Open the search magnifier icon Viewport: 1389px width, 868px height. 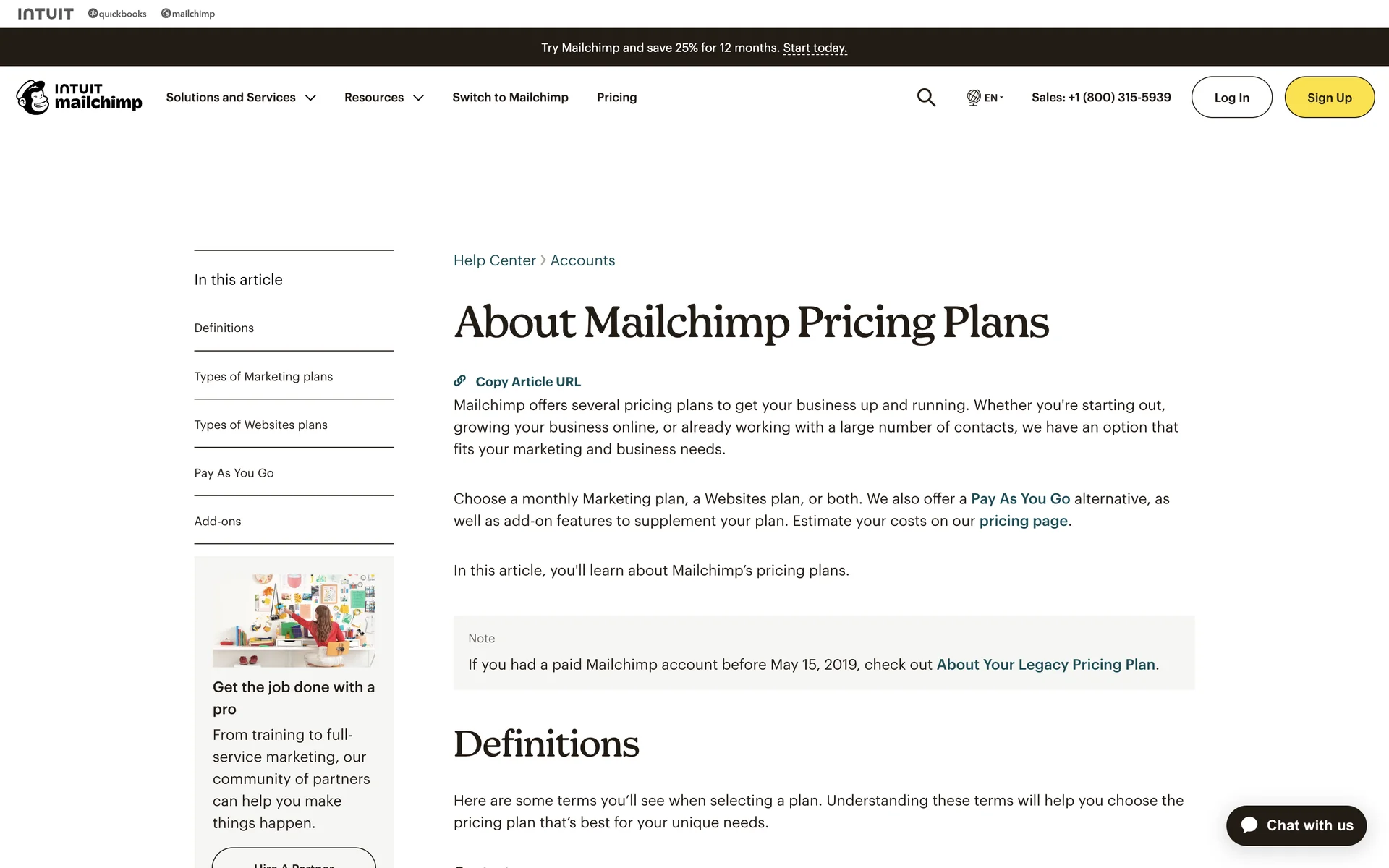[x=926, y=97]
